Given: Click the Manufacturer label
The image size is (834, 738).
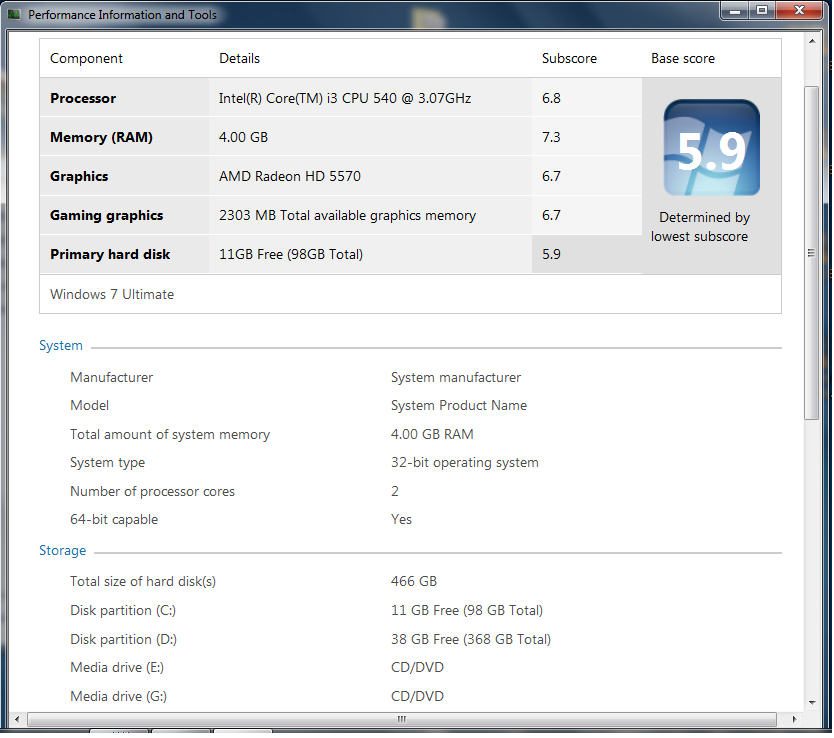Looking at the screenshot, I should tap(111, 378).
